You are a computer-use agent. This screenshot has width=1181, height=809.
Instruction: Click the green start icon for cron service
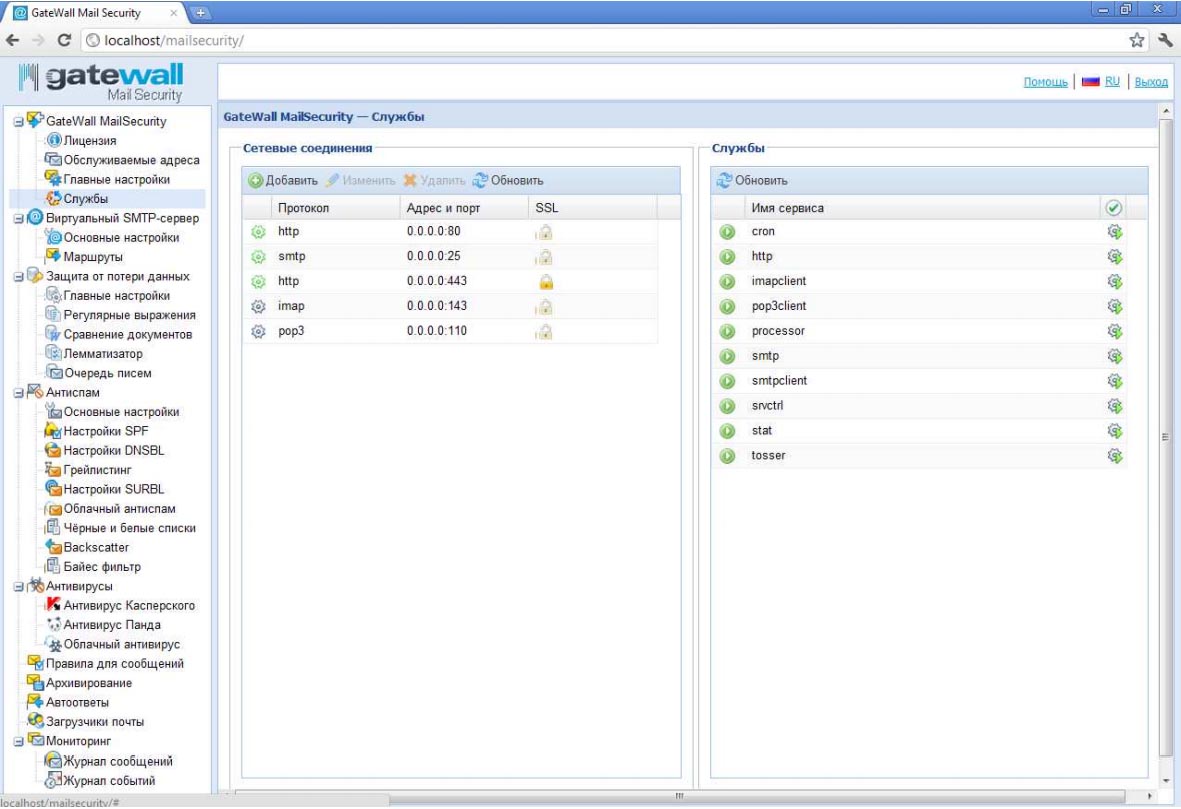pos(727,232)
